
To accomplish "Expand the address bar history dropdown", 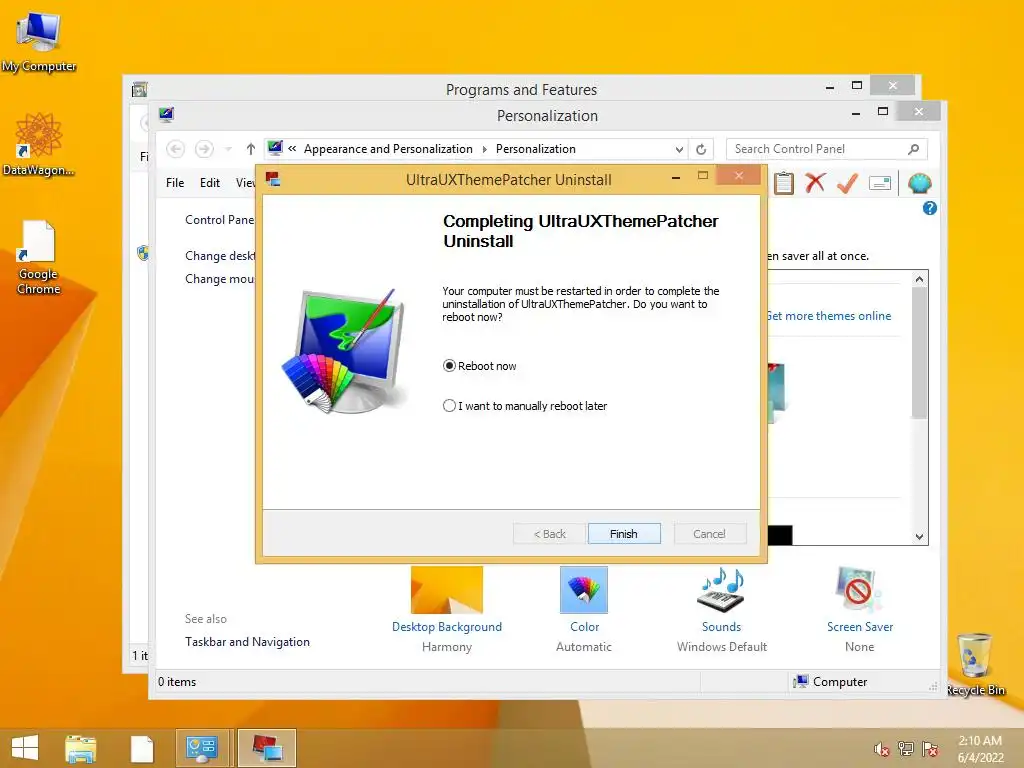I will click(679, 150).
